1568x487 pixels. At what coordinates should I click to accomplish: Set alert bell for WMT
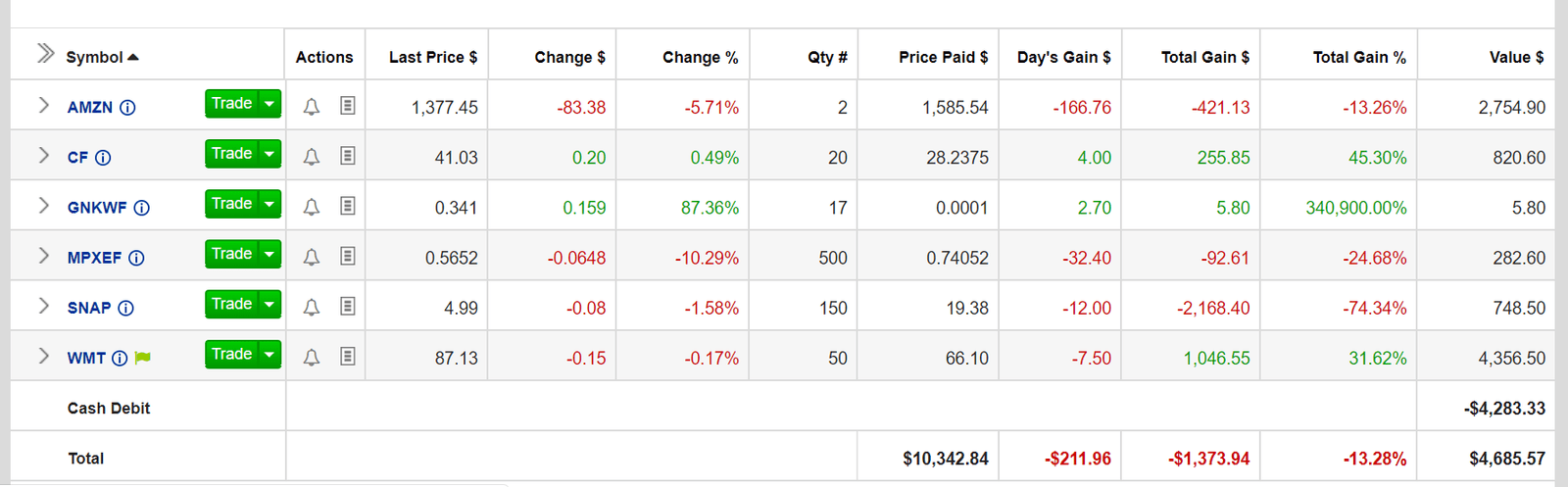tap(312, 358)
